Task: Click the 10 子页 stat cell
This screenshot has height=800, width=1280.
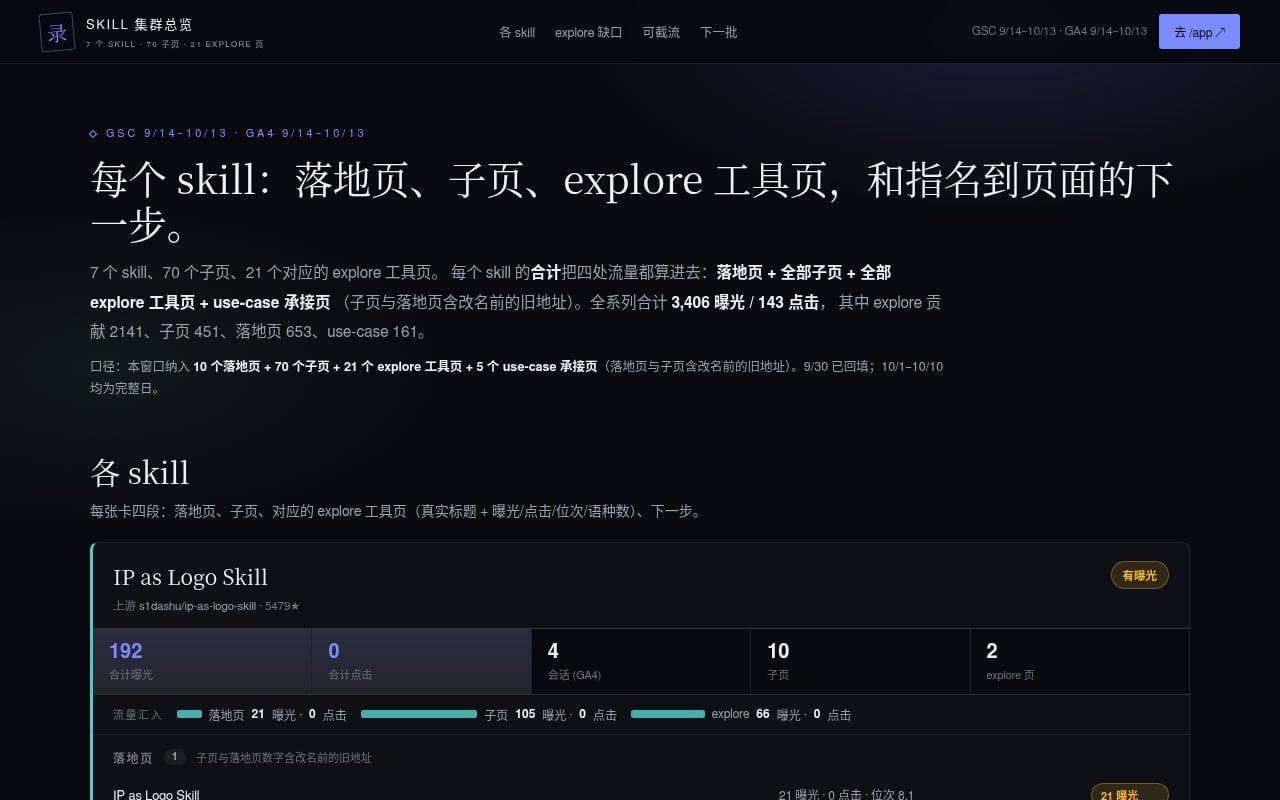Action: click(860, 661)
